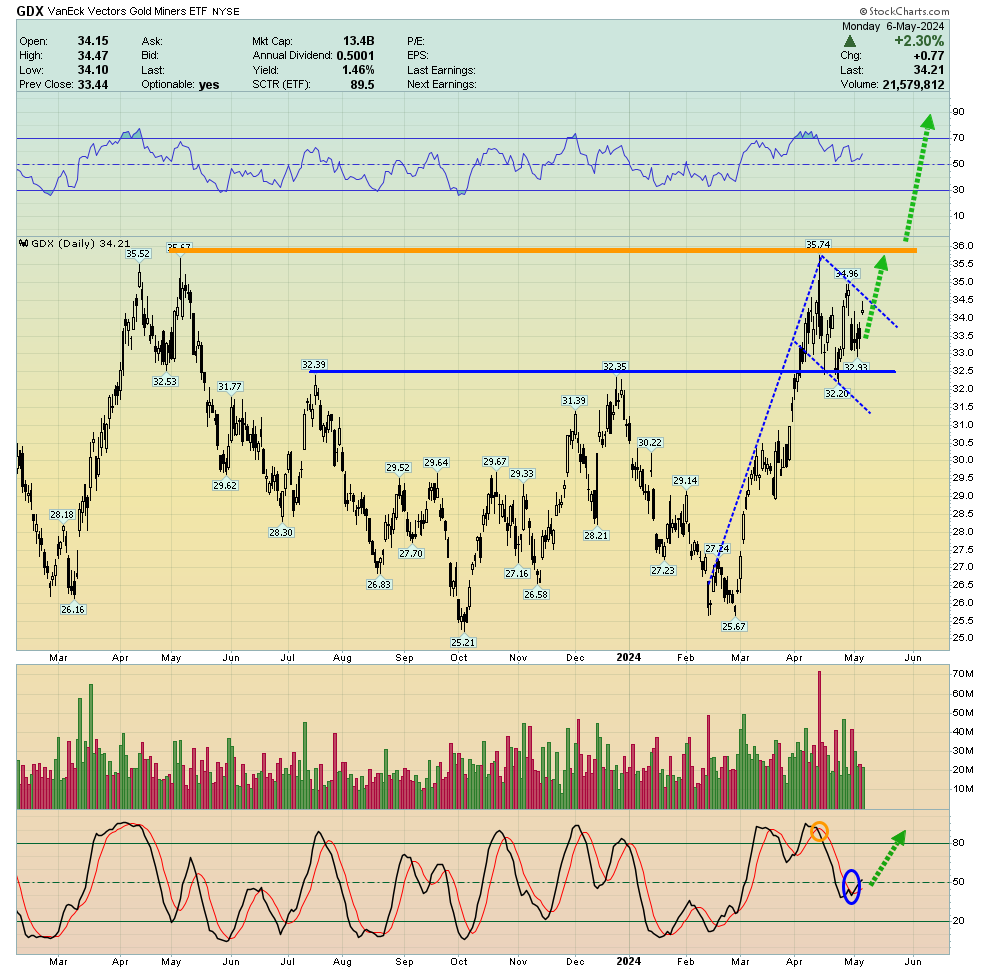Click the Next Earnings label

coord(441,85)
